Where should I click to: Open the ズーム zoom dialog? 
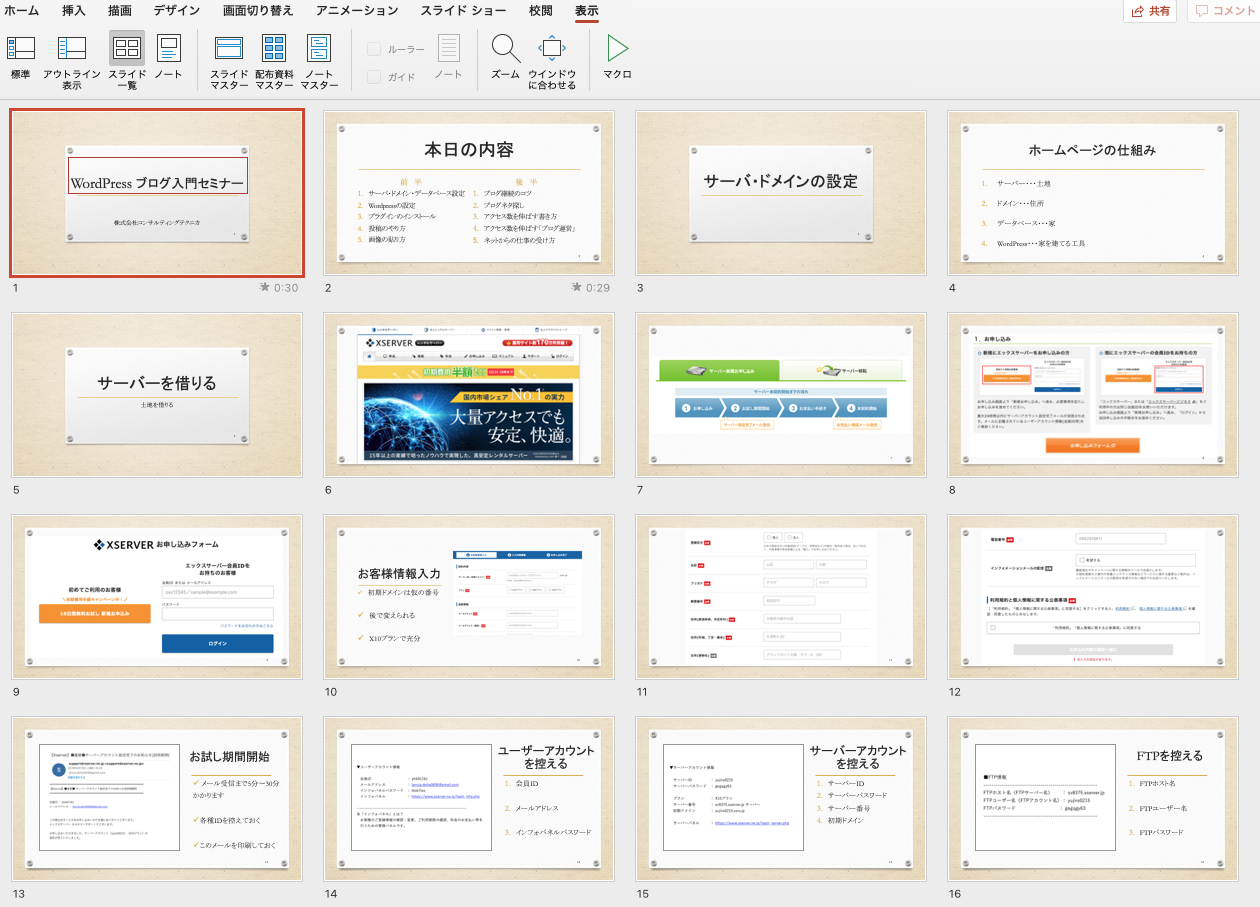pos(505,58)
